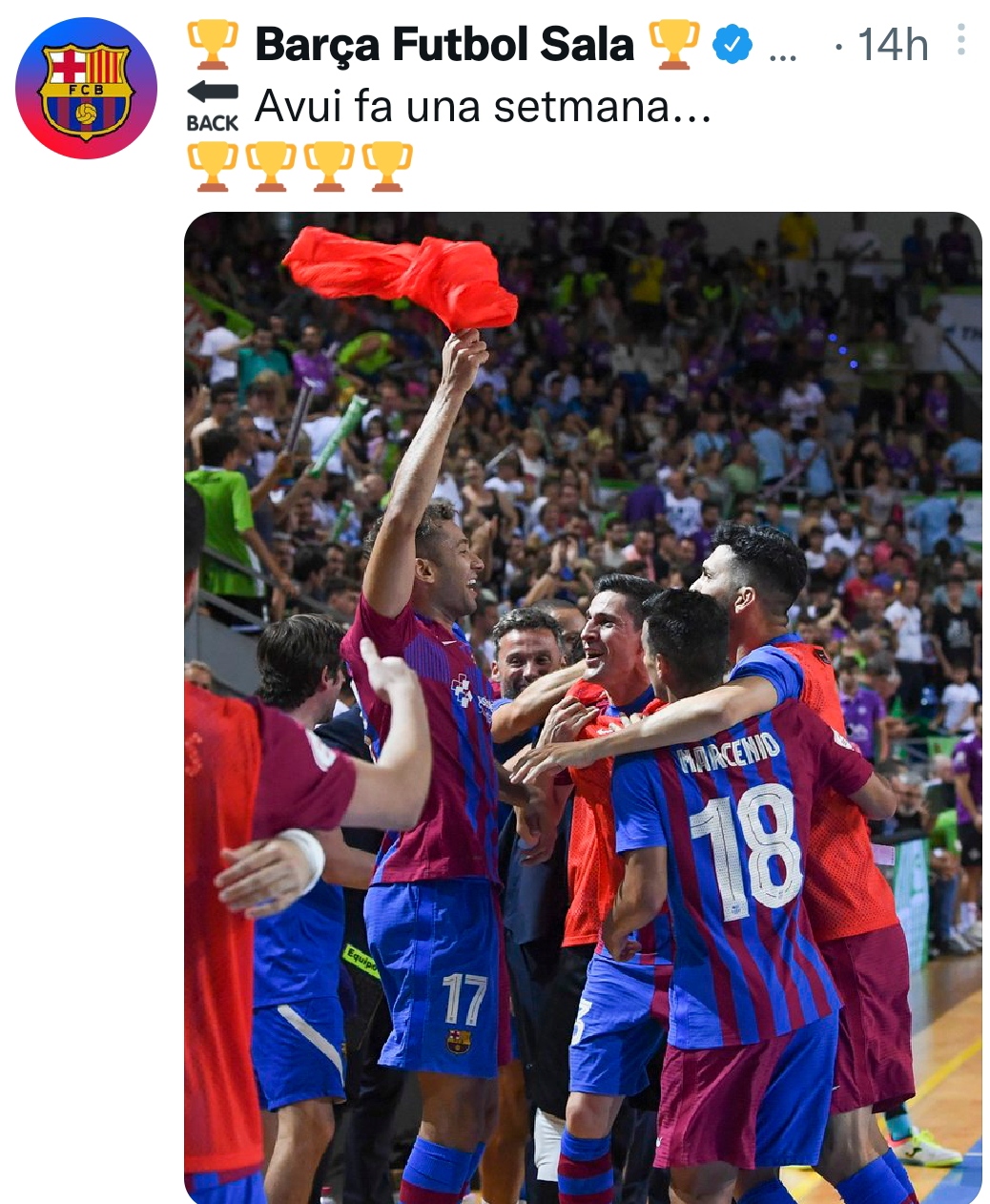Click the second trophy in the four-trophy row

pyautogui.click(x=271, y=166)
